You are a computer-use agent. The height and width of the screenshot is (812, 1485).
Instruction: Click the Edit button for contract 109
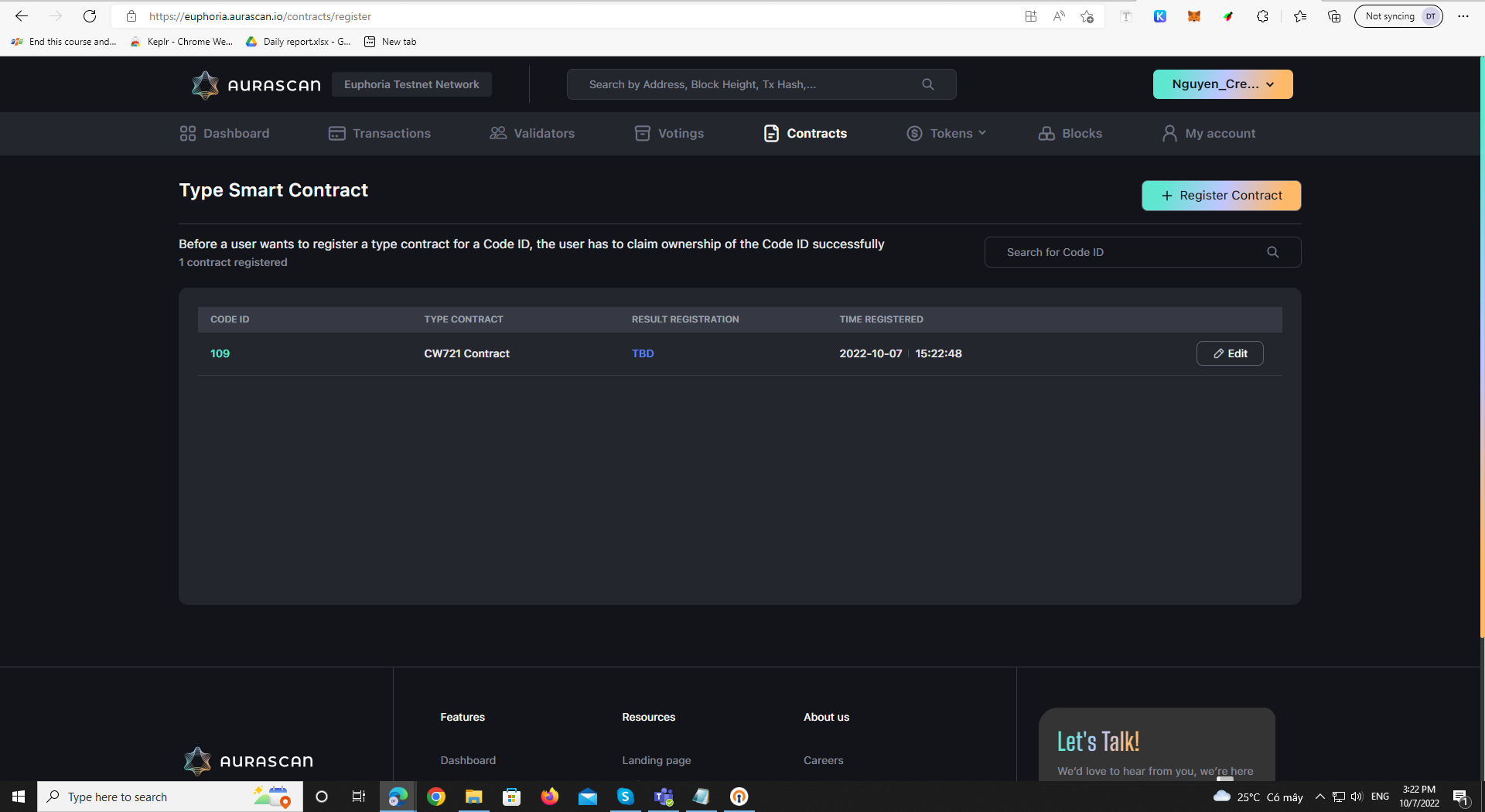1229,353
